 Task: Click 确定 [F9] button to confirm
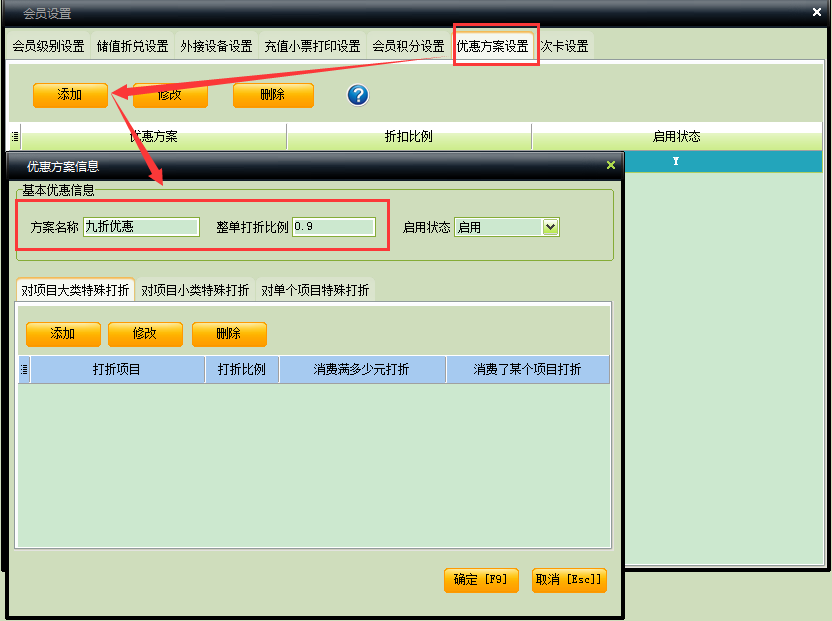(481, 580)
